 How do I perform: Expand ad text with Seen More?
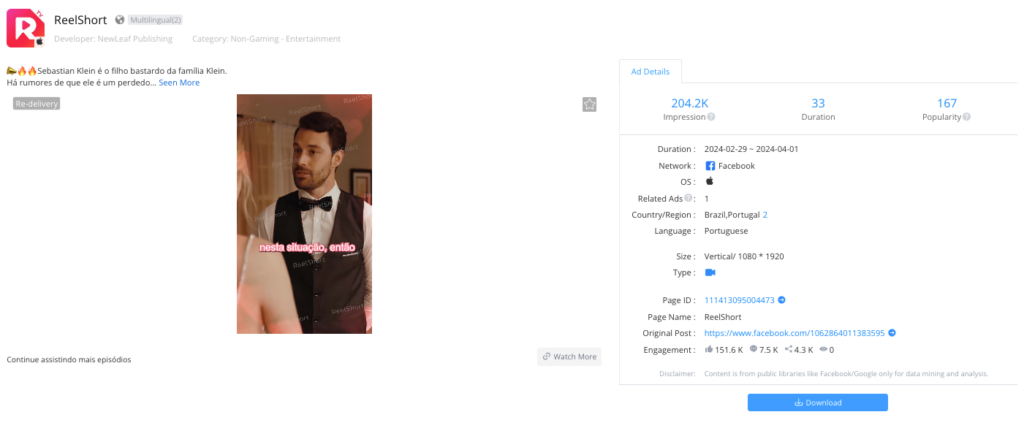coord(179,83)
